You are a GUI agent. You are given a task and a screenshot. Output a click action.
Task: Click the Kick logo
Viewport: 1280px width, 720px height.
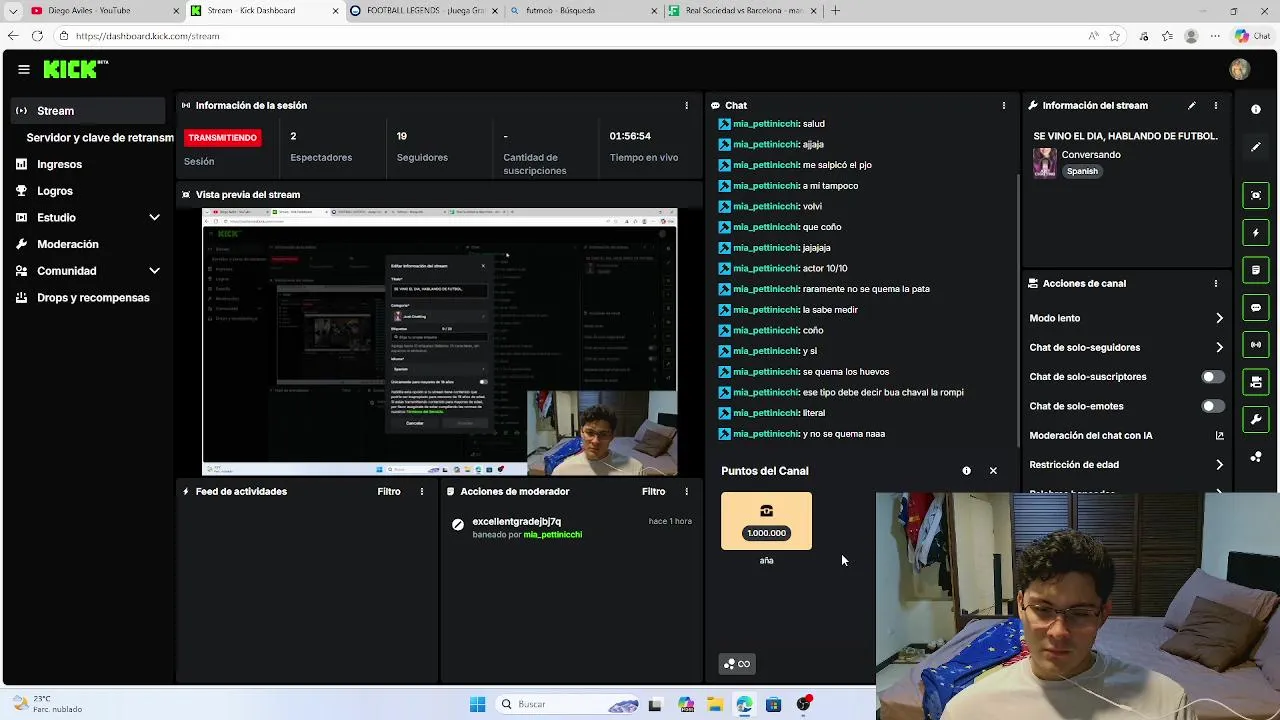coord(75,69)
